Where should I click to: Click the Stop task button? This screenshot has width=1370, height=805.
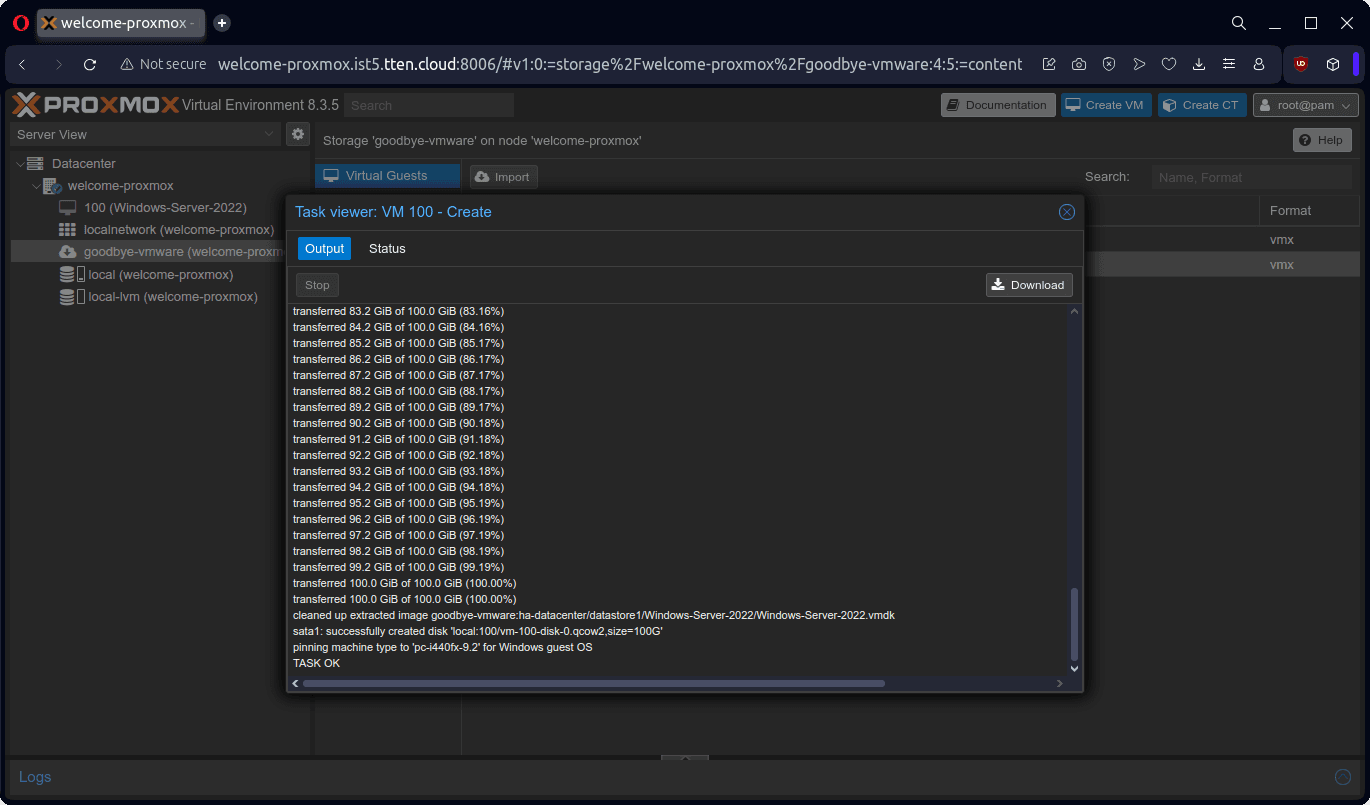point(317,285)
